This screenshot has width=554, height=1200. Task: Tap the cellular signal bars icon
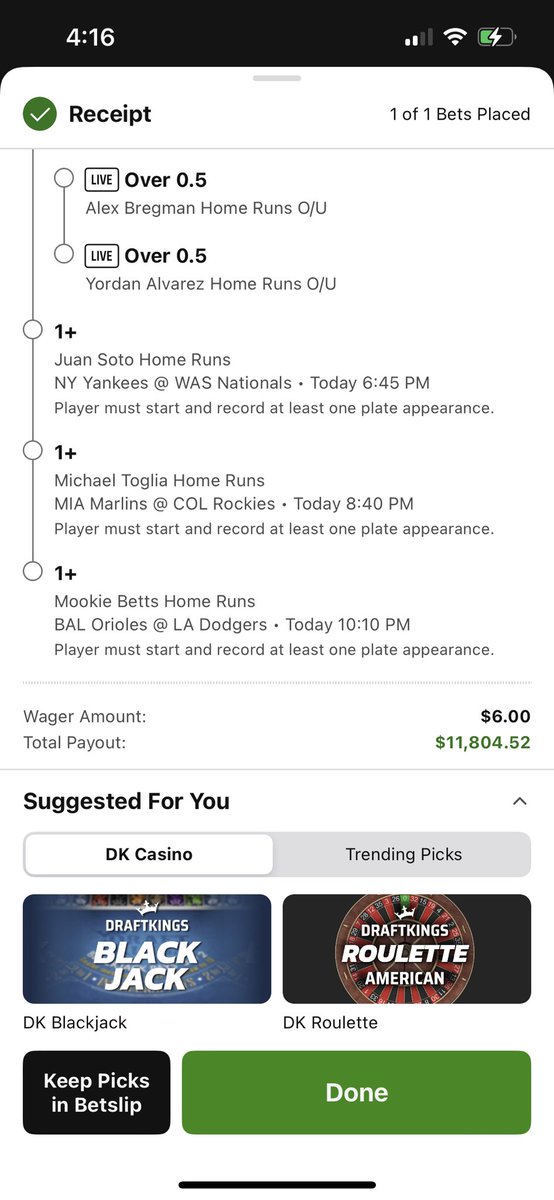coord(418,38)
